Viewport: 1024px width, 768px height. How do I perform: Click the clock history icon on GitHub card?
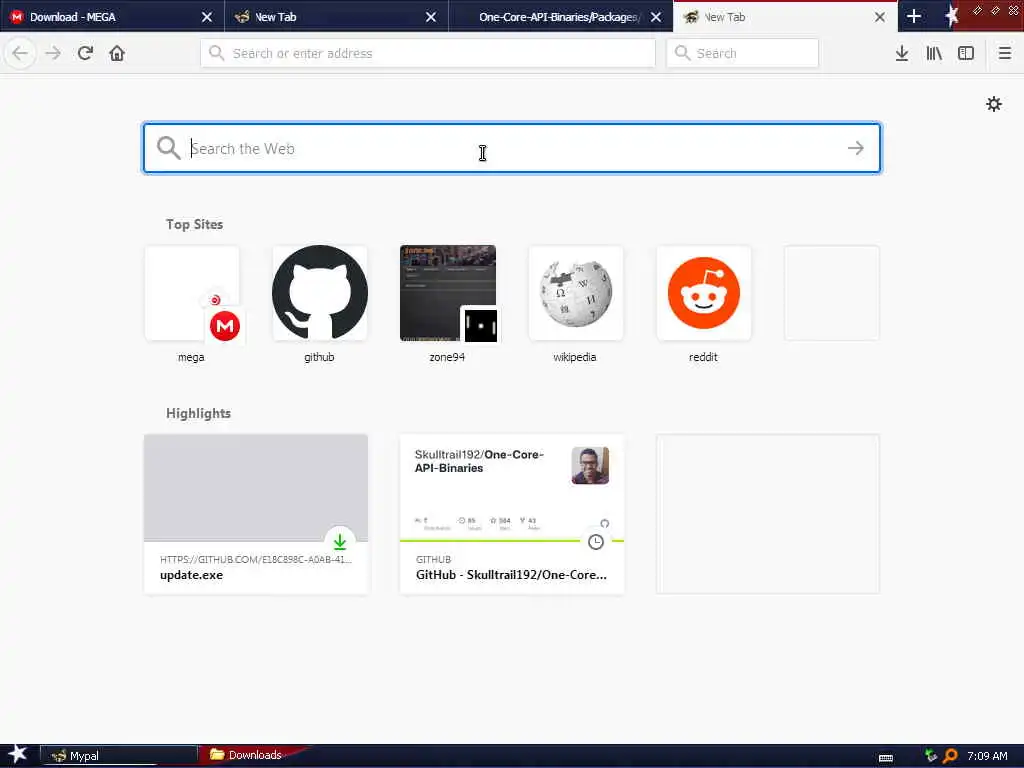[x=596, y=541]
